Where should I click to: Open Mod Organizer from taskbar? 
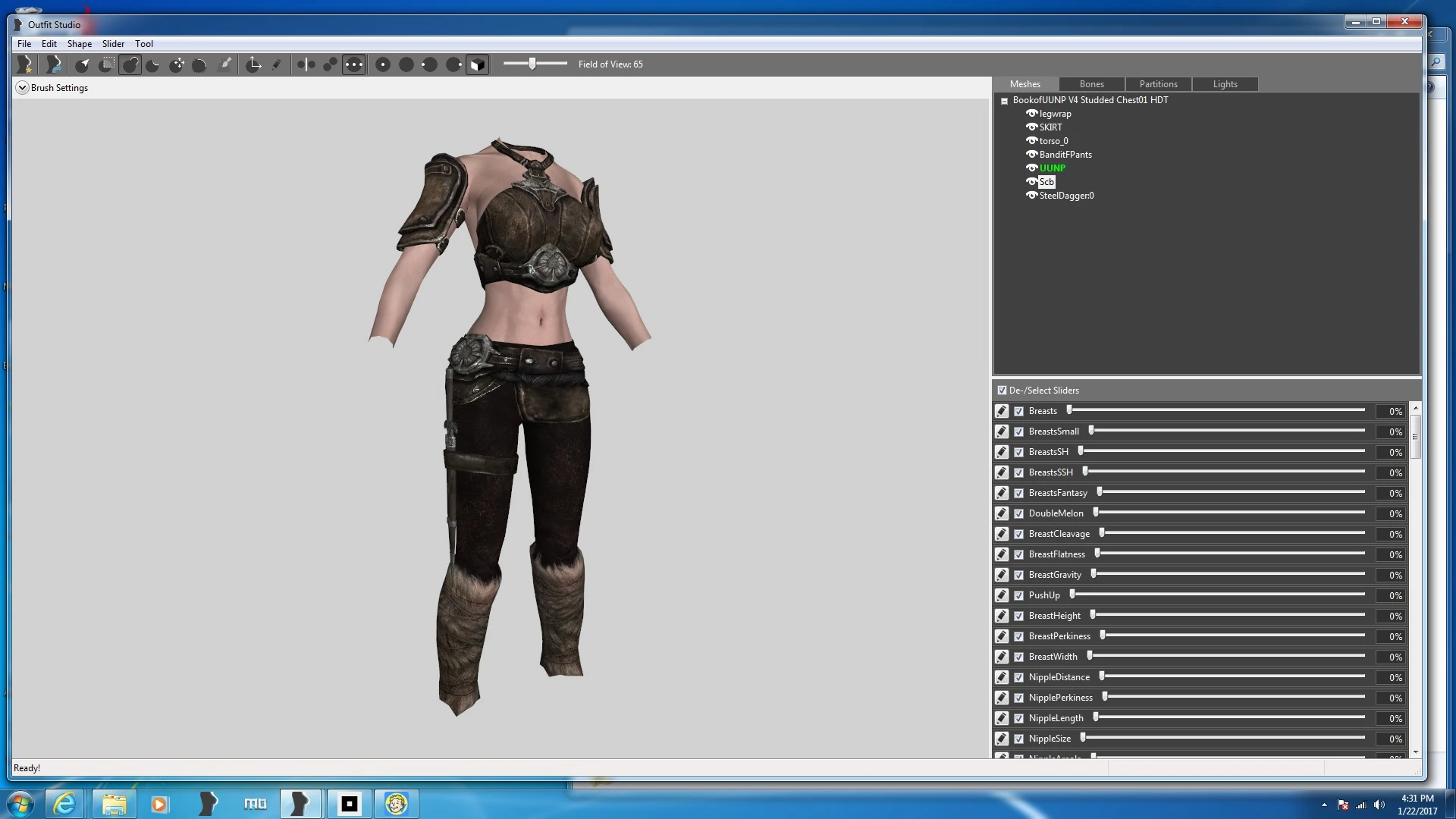pyautogui.click(x=255, y=804)
